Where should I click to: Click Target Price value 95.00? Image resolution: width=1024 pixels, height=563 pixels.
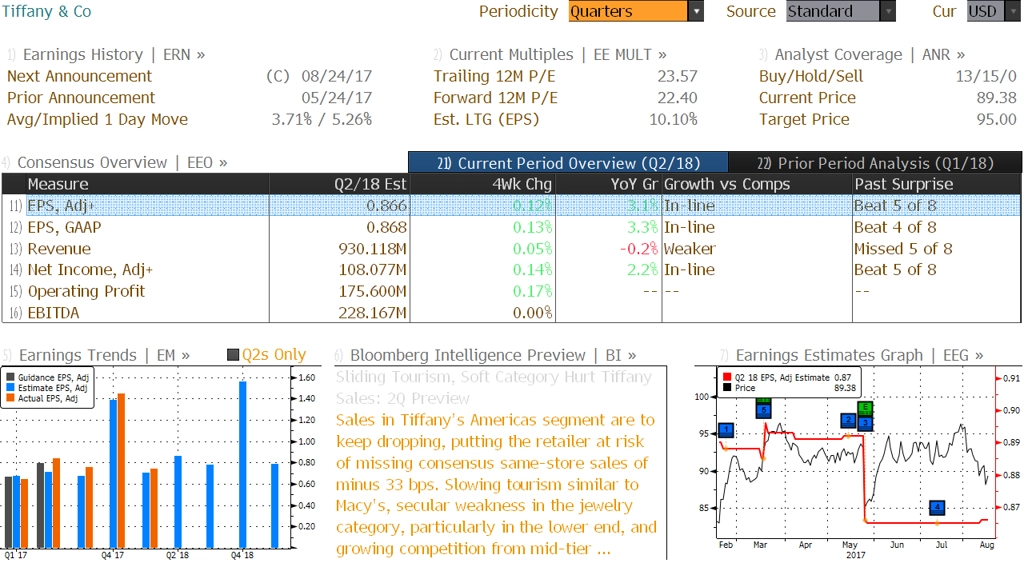[x=997, y=120]
